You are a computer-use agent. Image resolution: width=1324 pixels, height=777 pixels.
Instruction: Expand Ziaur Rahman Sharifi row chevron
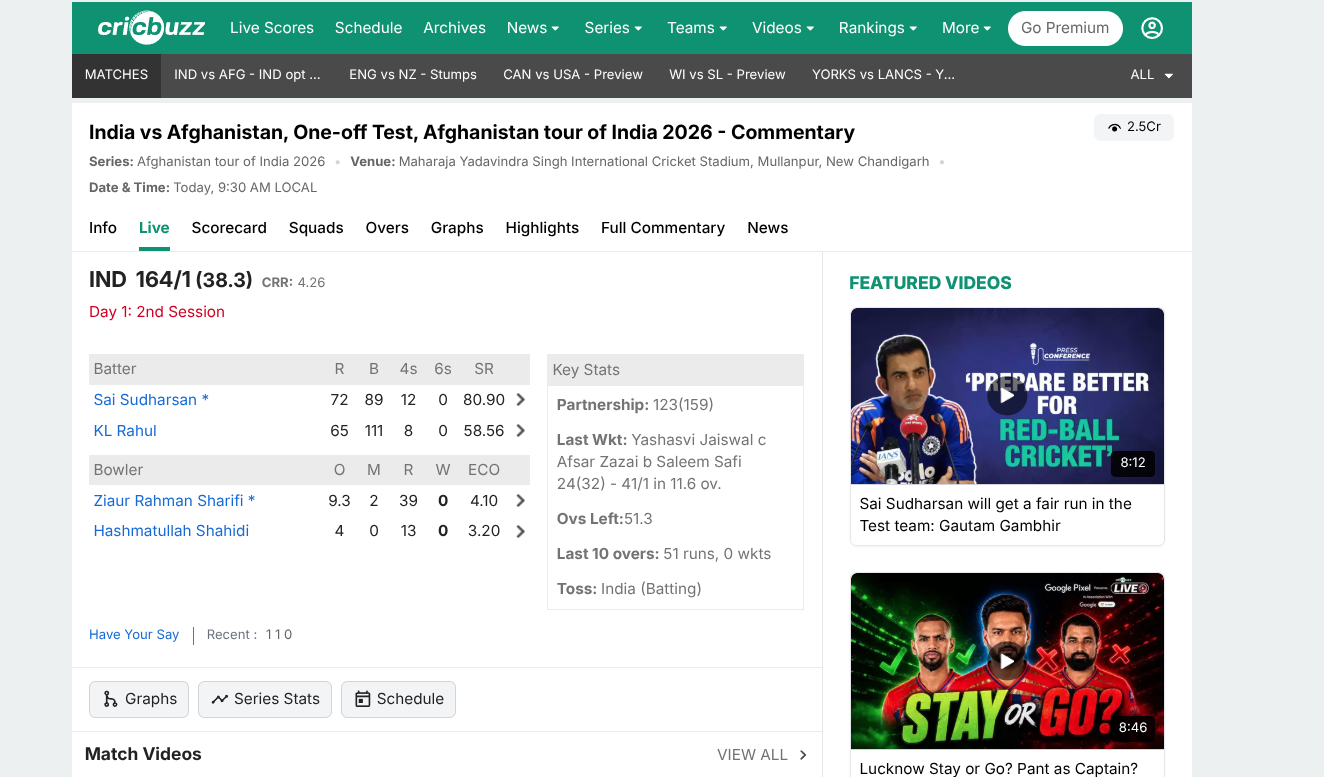coord(520,501)
